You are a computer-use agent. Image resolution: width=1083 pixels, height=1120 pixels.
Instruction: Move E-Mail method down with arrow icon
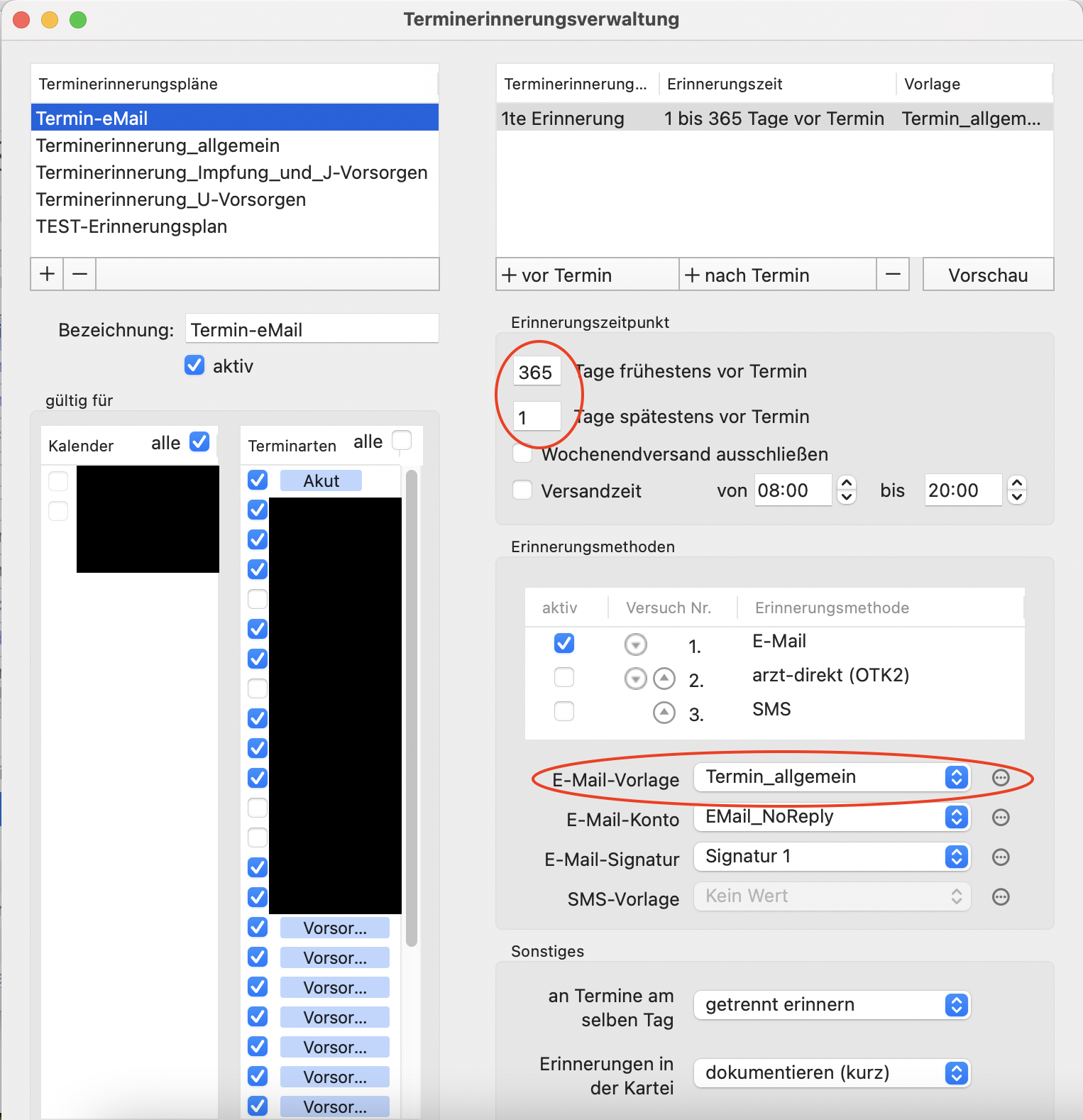(636, 644)
